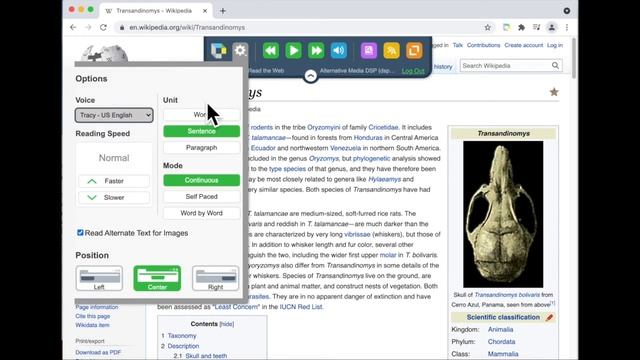Log out of Read the Web

pos(413,71)
